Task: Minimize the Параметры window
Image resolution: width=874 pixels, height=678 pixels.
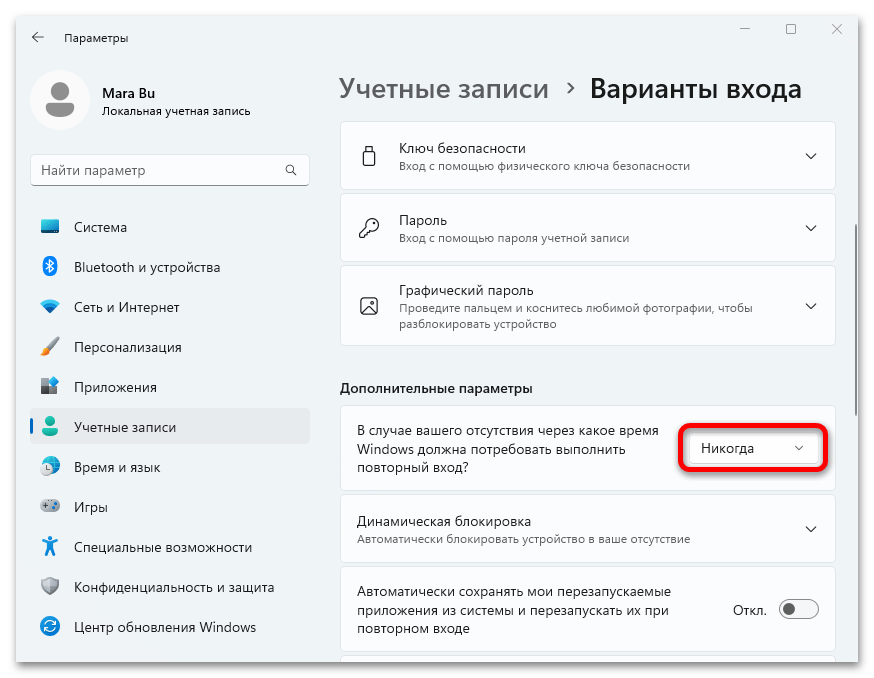Action: click(745, 29)
